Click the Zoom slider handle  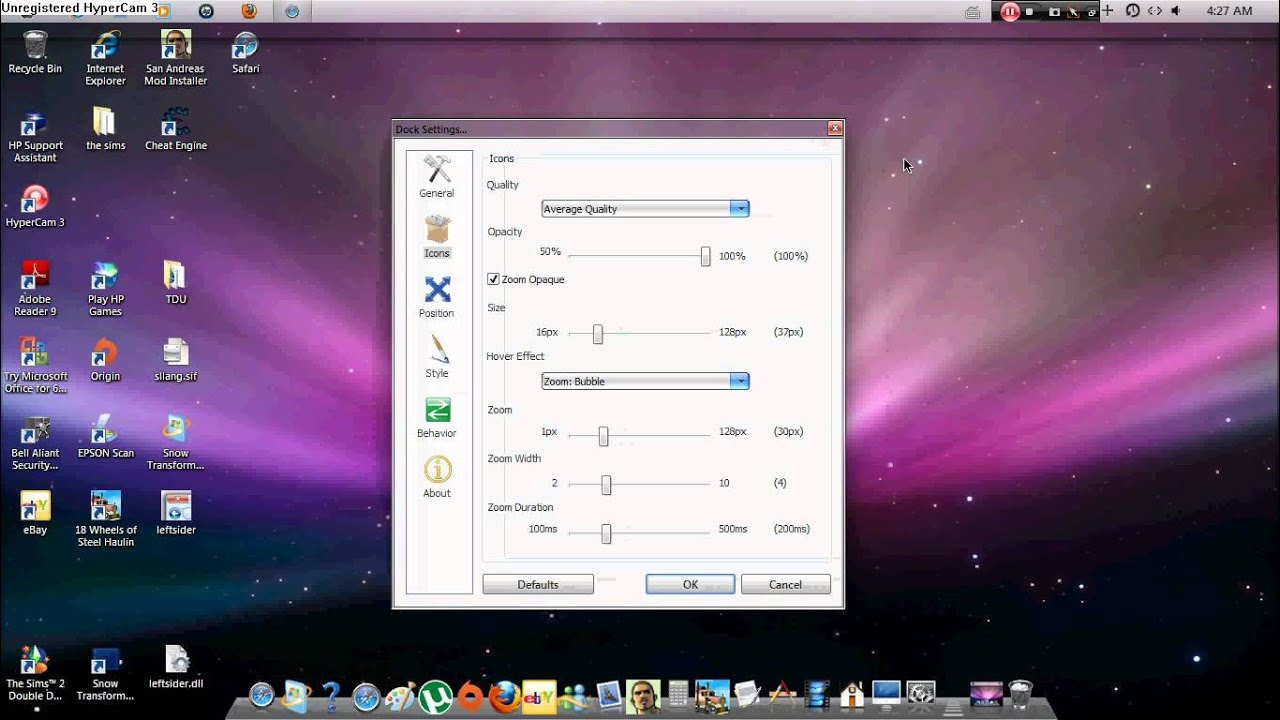(603, 435)
